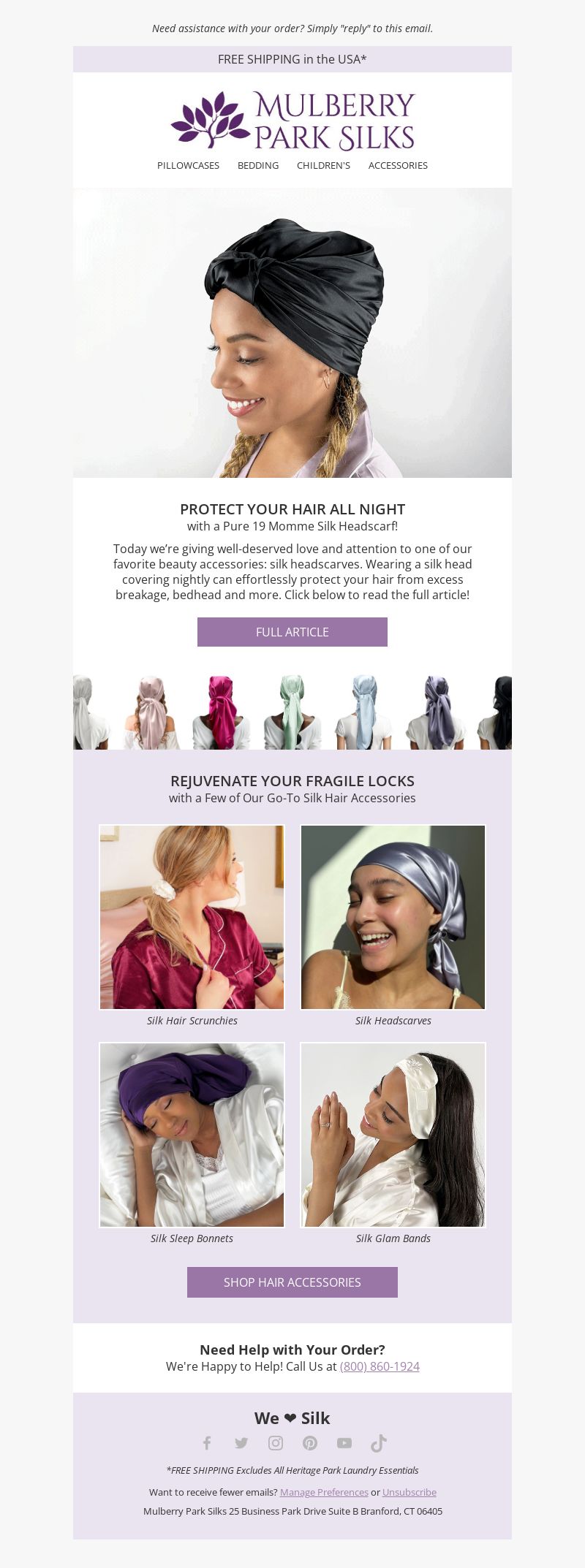Open the Twitter social icon
585x1568 pixels.
tap(241, 1442)
